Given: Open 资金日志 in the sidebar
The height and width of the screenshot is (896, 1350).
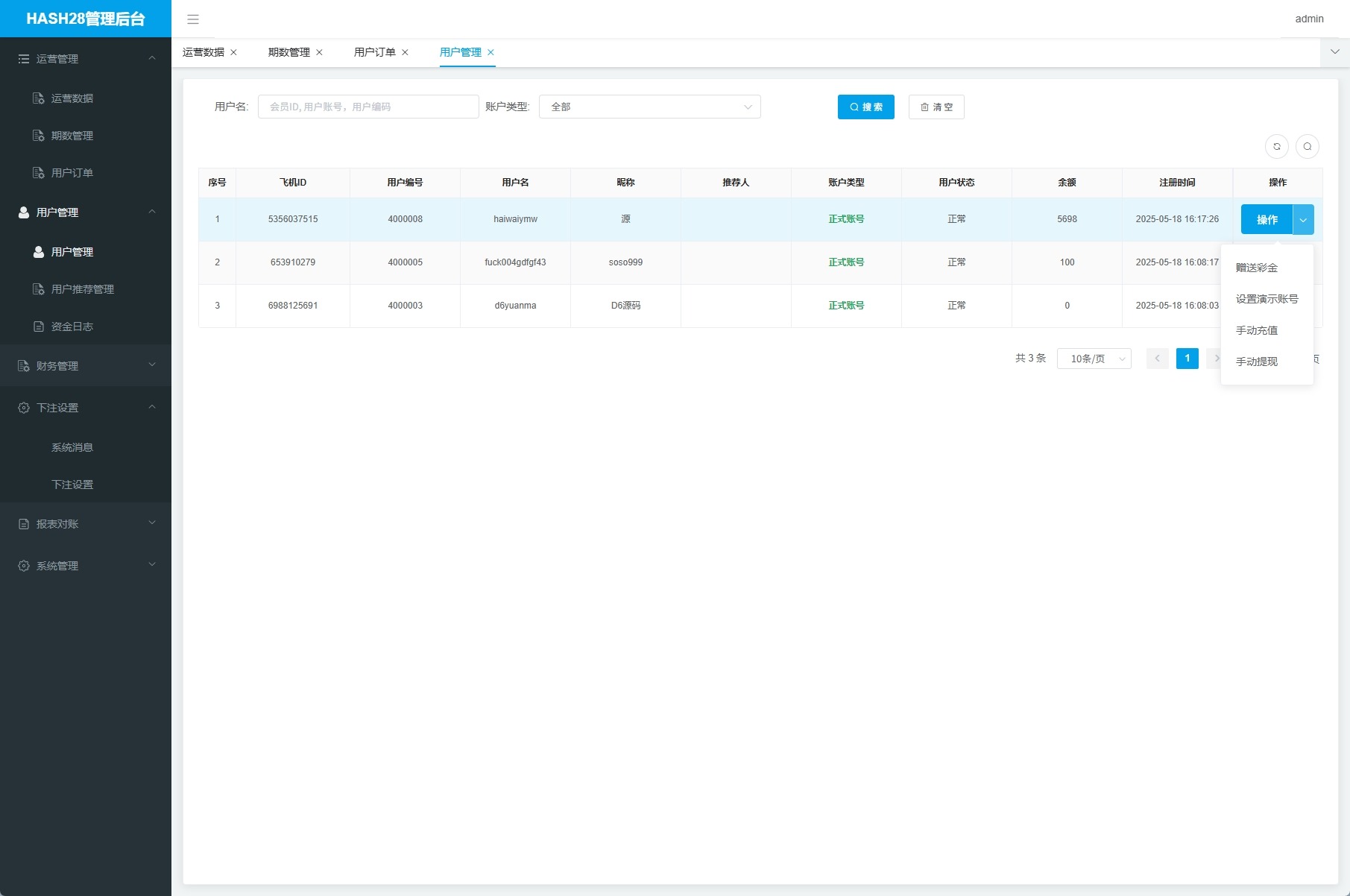Looking at the screenshot, I should [72, 326].
